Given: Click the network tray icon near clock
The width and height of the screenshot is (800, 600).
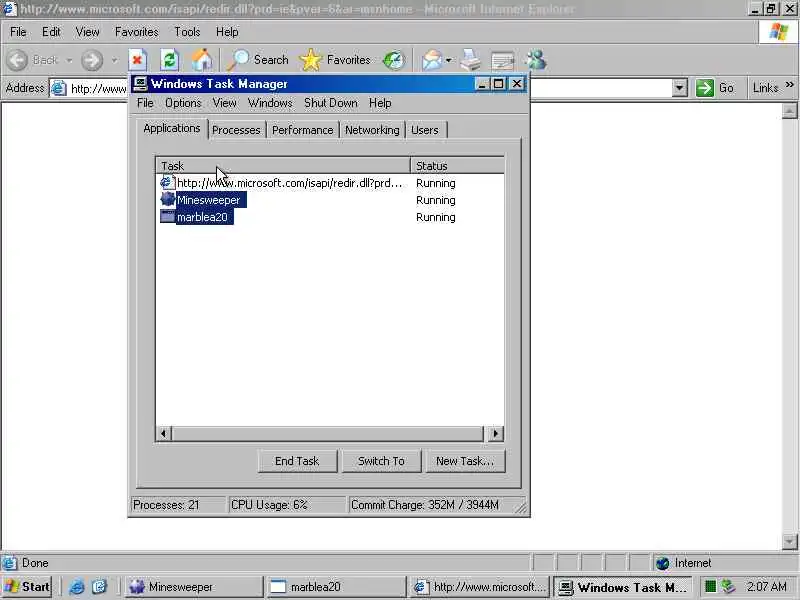Looking at the screenshot, I should point(728,586).
